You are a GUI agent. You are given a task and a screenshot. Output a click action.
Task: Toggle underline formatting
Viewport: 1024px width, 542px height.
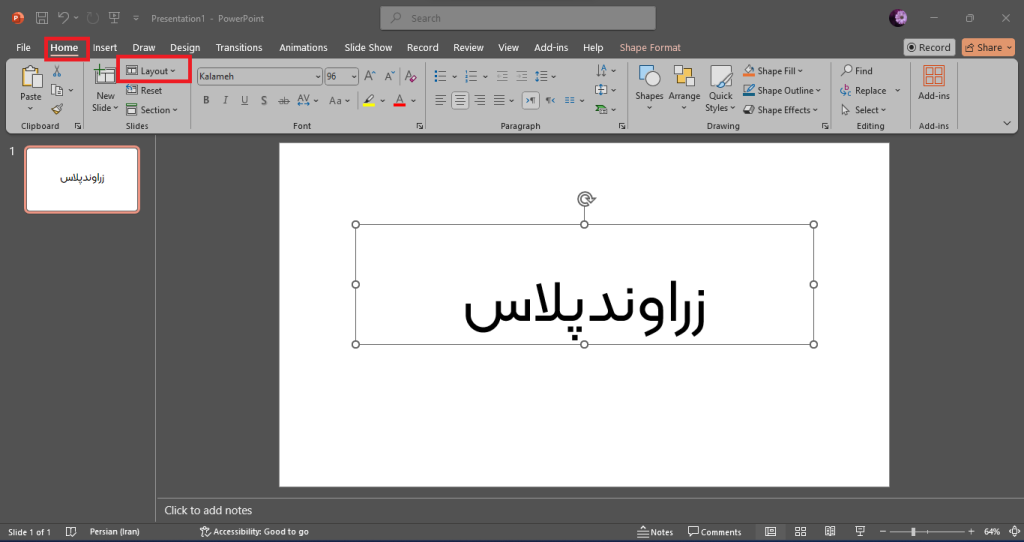tap(244, 101)
